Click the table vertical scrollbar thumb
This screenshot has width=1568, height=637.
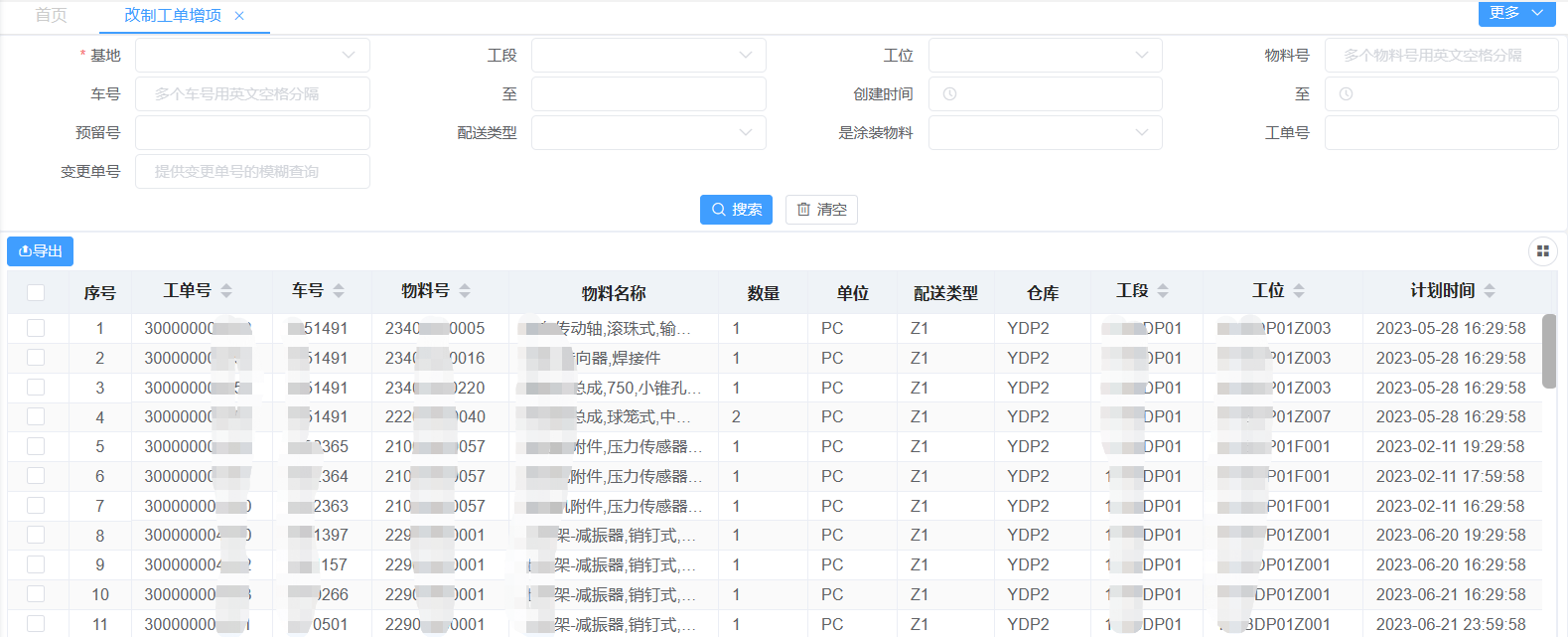(1548, 351)
